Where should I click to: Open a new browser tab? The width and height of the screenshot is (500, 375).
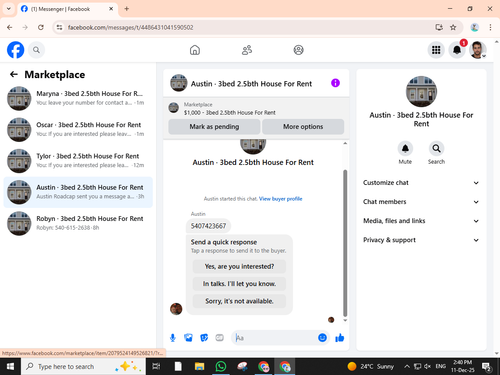(x=127, y=9)
